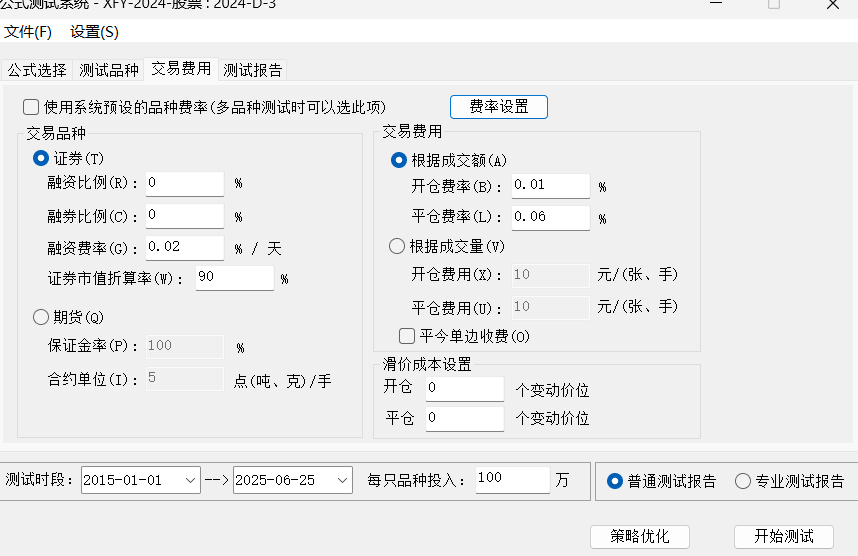858x556 pixels.
Task: Click the 证券市值折算率(W) input field
Action: 234,278
